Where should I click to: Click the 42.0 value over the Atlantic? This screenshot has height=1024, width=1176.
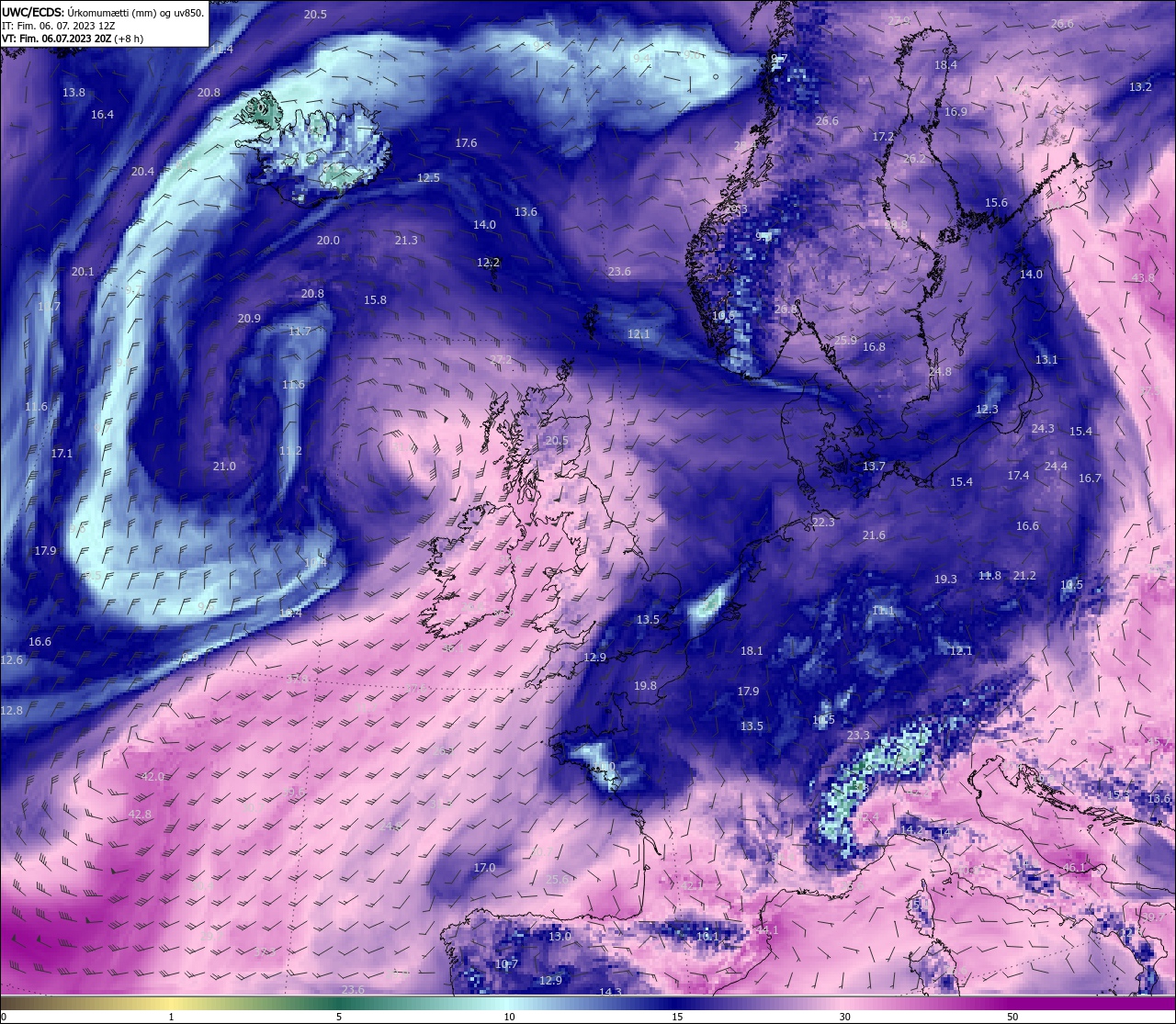(x=153, y=777)
